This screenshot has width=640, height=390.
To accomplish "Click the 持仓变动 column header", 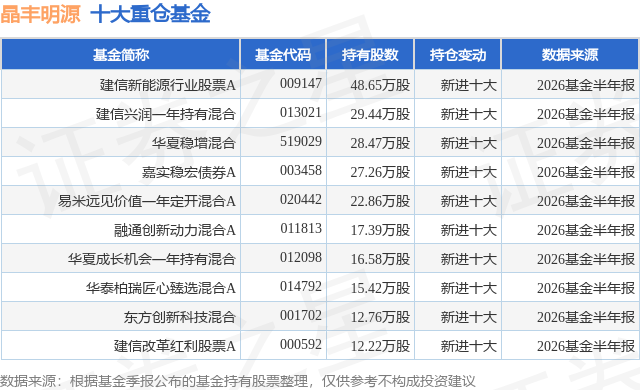I will point(458,55).
